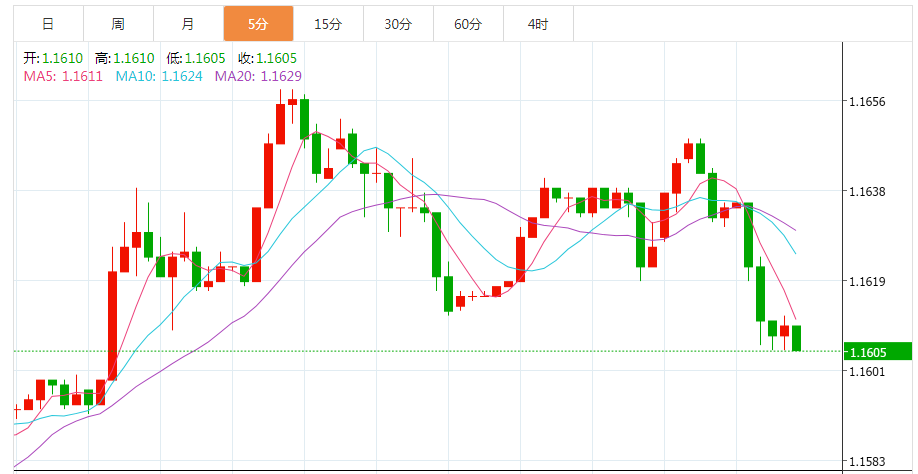Switch chart to 15分 interval
This screenshot has height=474, width=918.
(x=328, y=24)
